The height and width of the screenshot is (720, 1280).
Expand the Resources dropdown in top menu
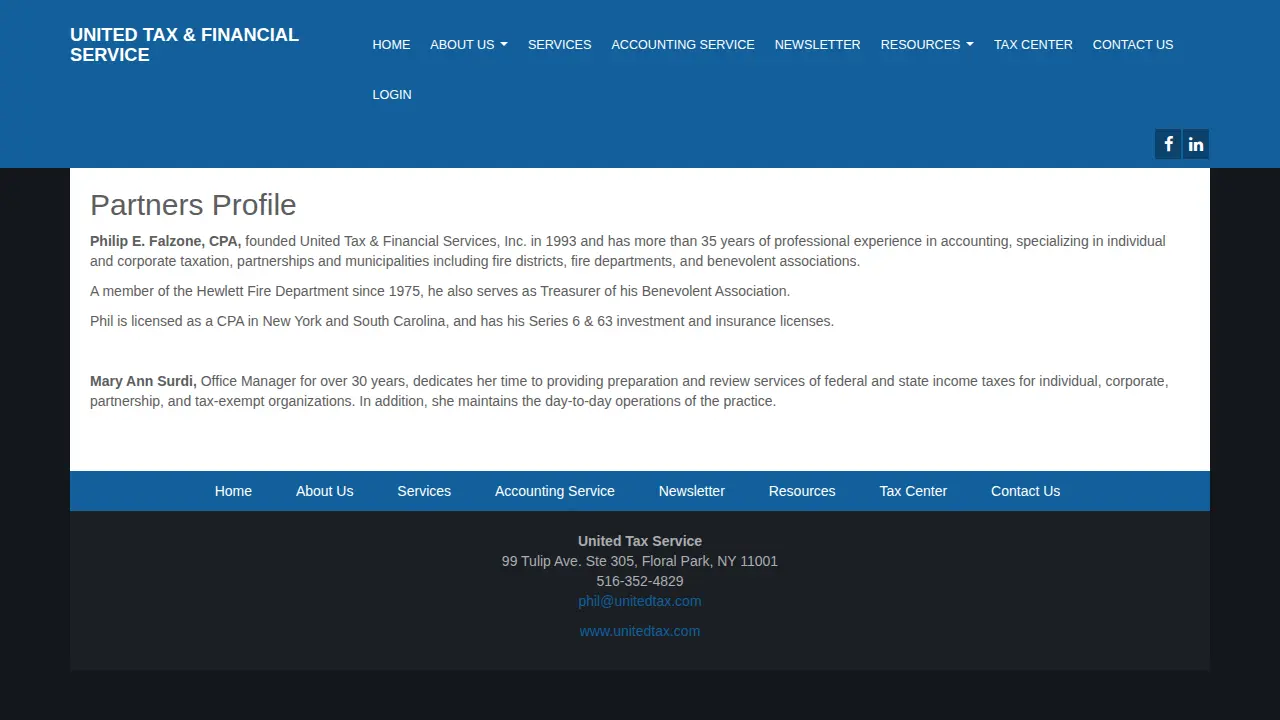927,45
